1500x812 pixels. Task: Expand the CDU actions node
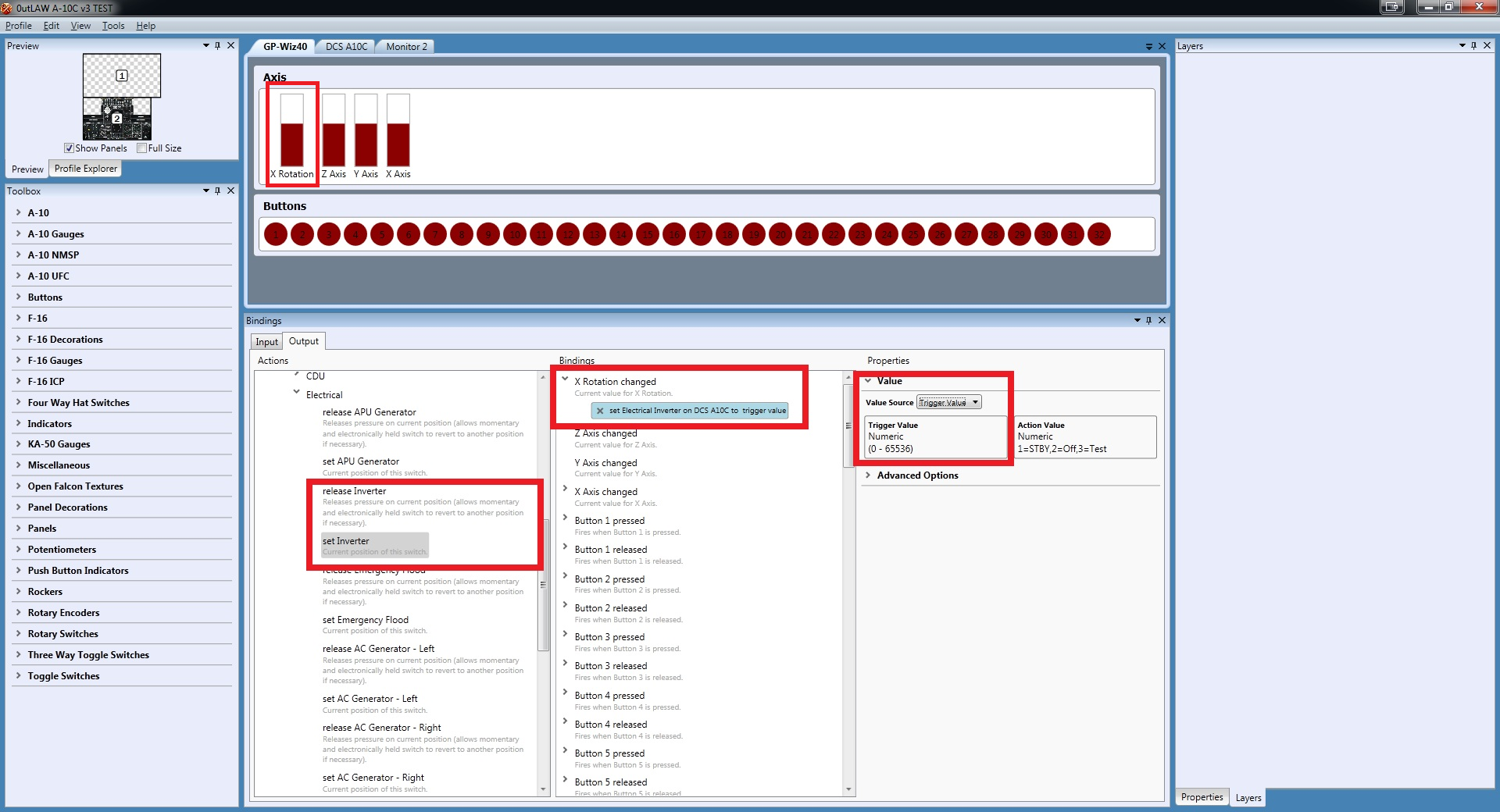297,376
